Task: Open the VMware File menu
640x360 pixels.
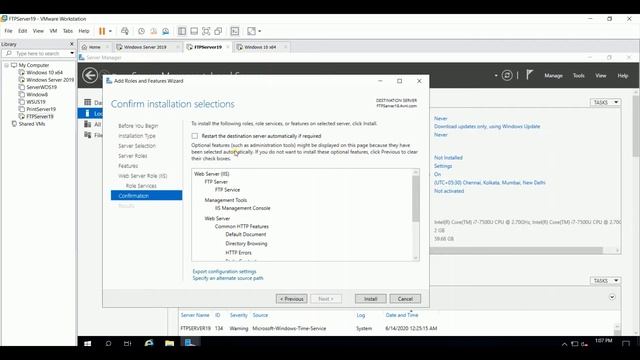Action: pos(8,31)
